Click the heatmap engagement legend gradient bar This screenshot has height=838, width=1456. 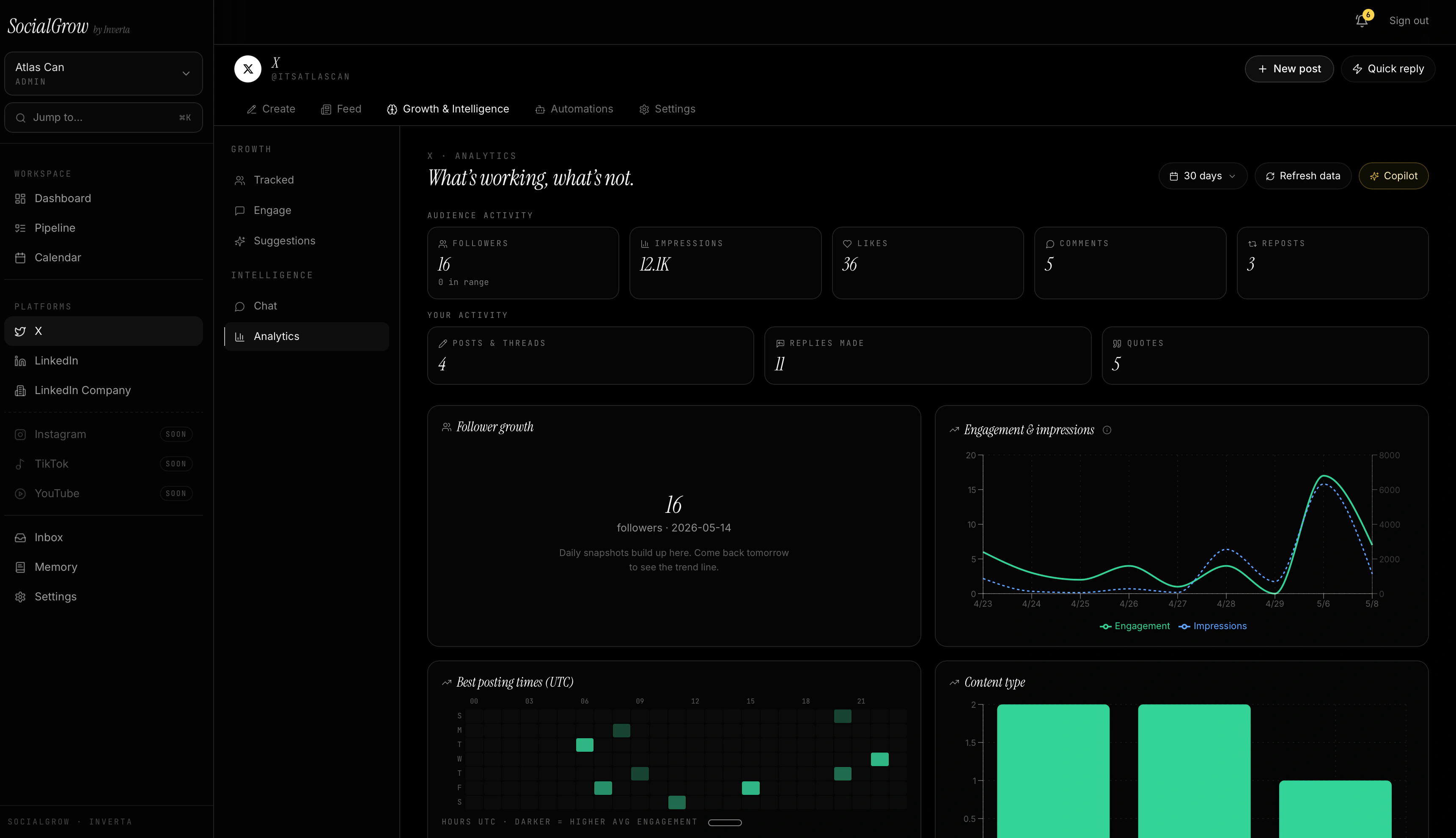[x=725, y=823]
